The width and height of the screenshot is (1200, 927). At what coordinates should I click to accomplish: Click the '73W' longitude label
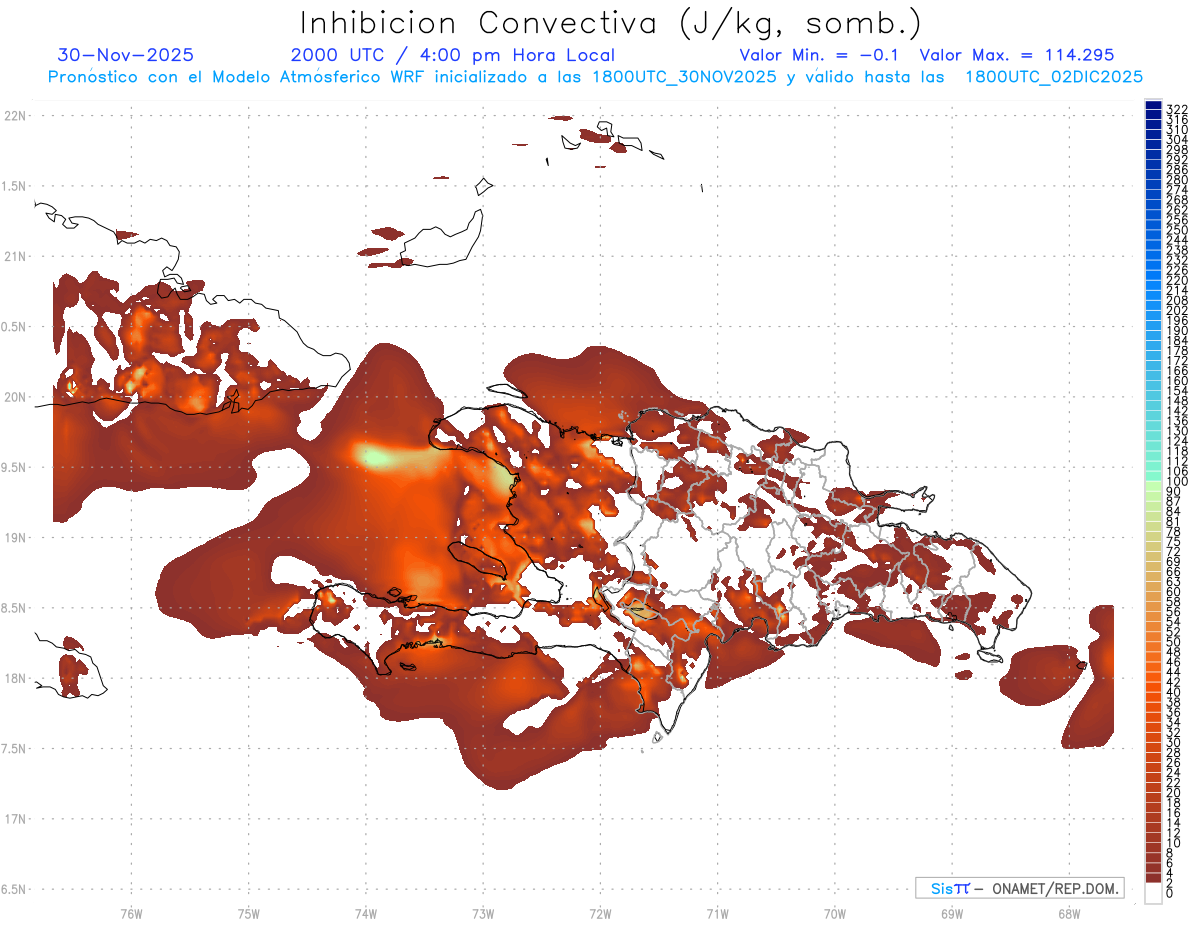(483, 913)
